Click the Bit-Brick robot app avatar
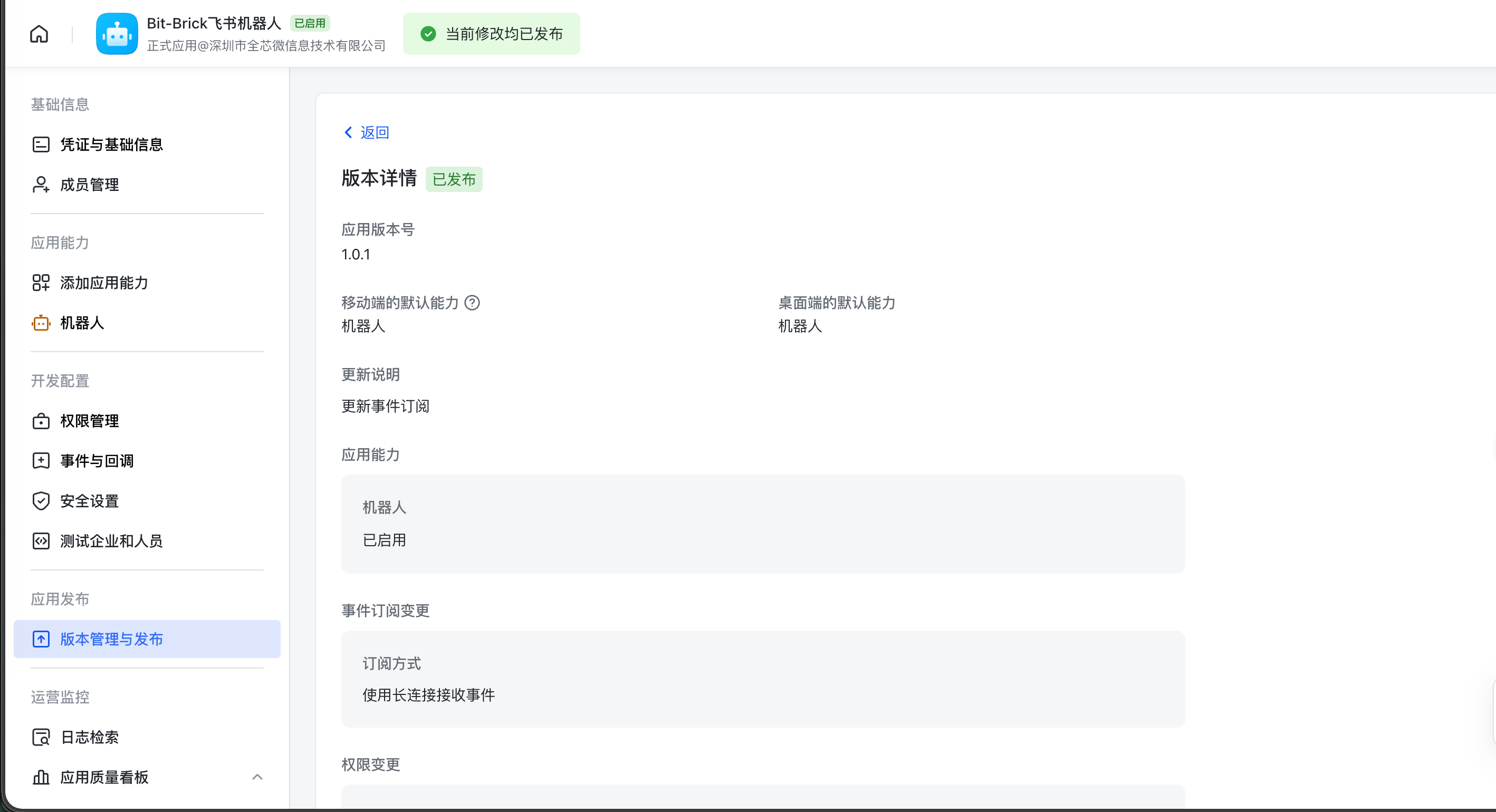 tap(117, 34)
